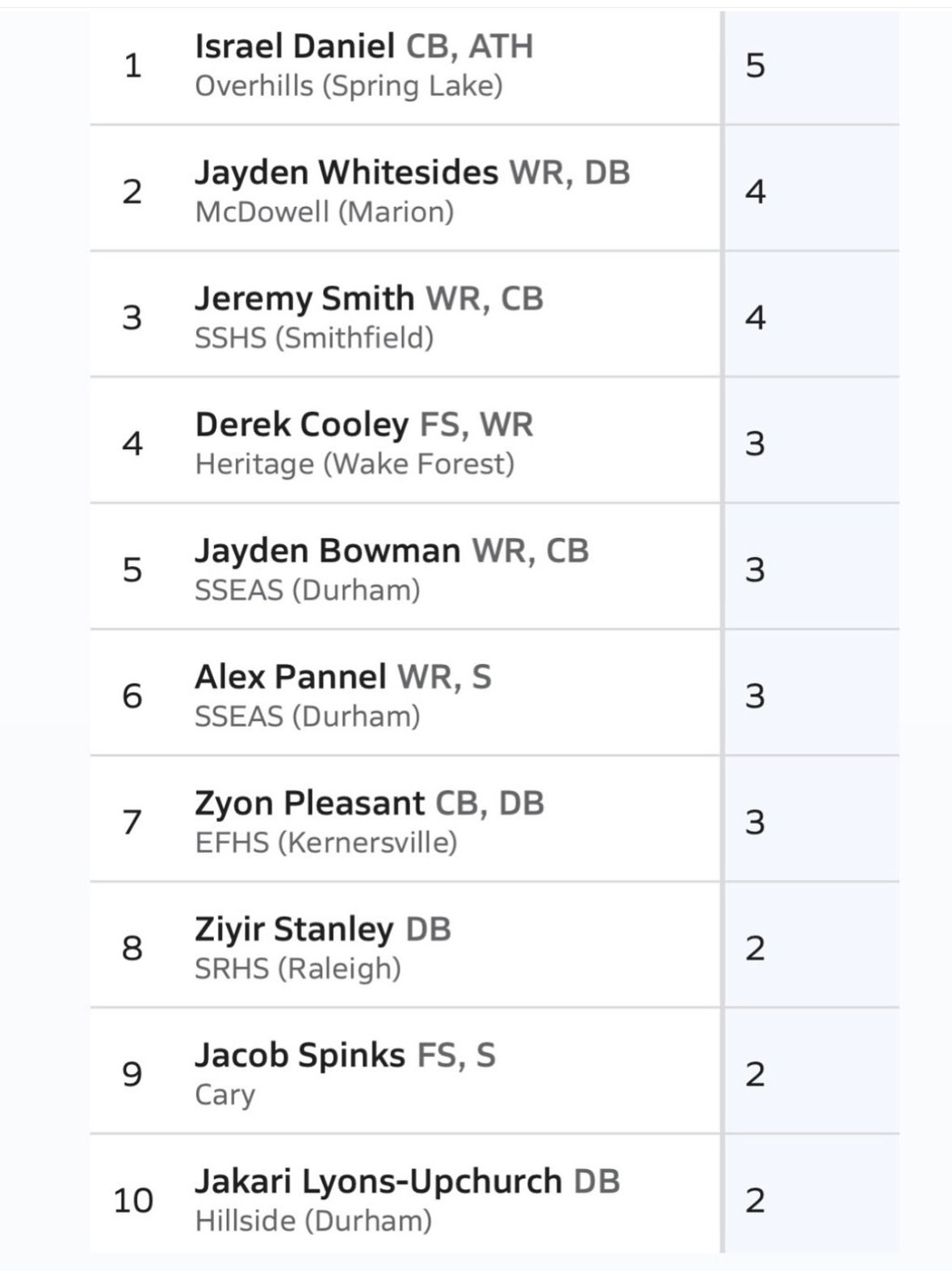This screenshot has width=952, height=1271.
Task: Select the Hillside (Durham) school text
Action: tap(313, 1221)
